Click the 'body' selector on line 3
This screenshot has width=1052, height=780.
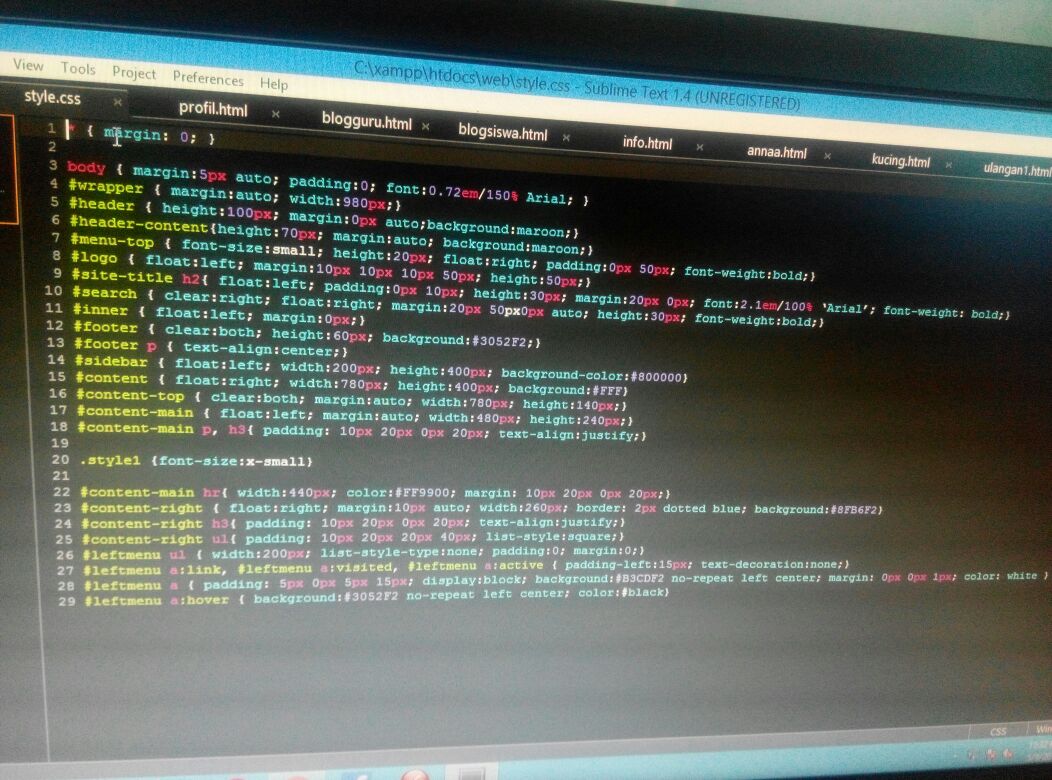click(87, 168)
